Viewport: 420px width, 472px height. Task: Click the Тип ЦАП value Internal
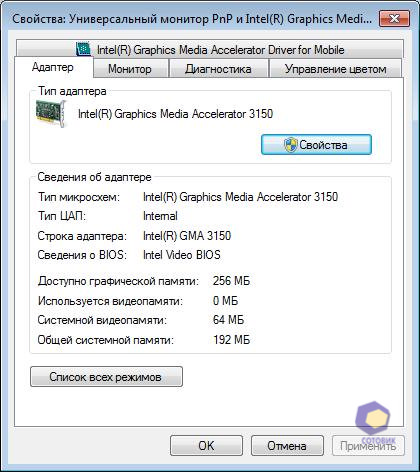tap(160, 216)
